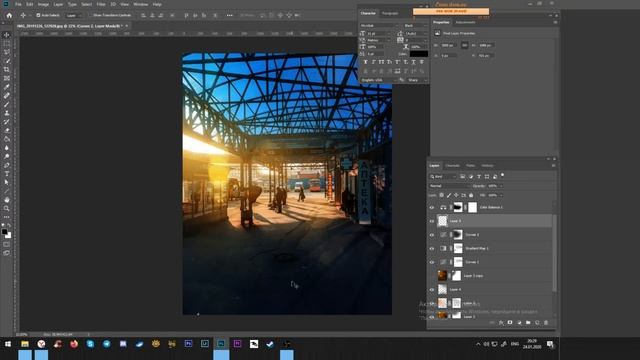Filter layers by pixel layer icon
The width and height of the screenshot is (640, 360).
click(x=462, y=176)
